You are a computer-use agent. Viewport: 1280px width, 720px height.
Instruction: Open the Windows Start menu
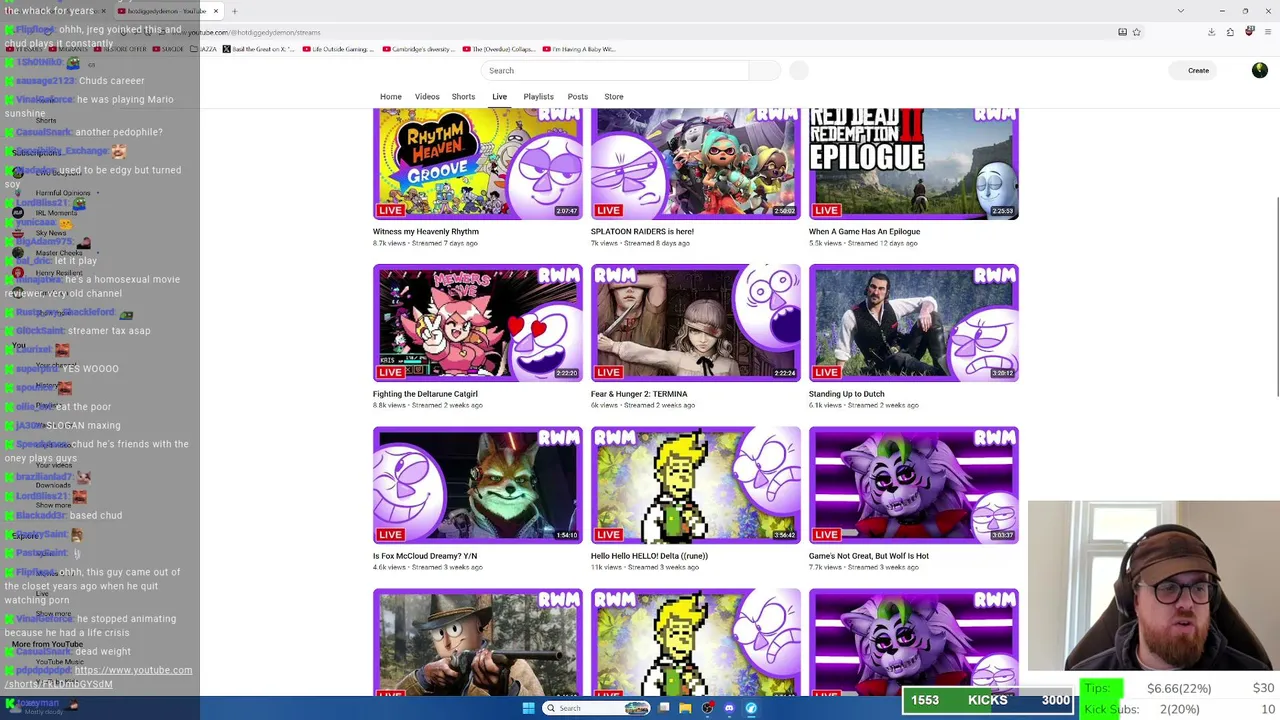coord(528,708)
